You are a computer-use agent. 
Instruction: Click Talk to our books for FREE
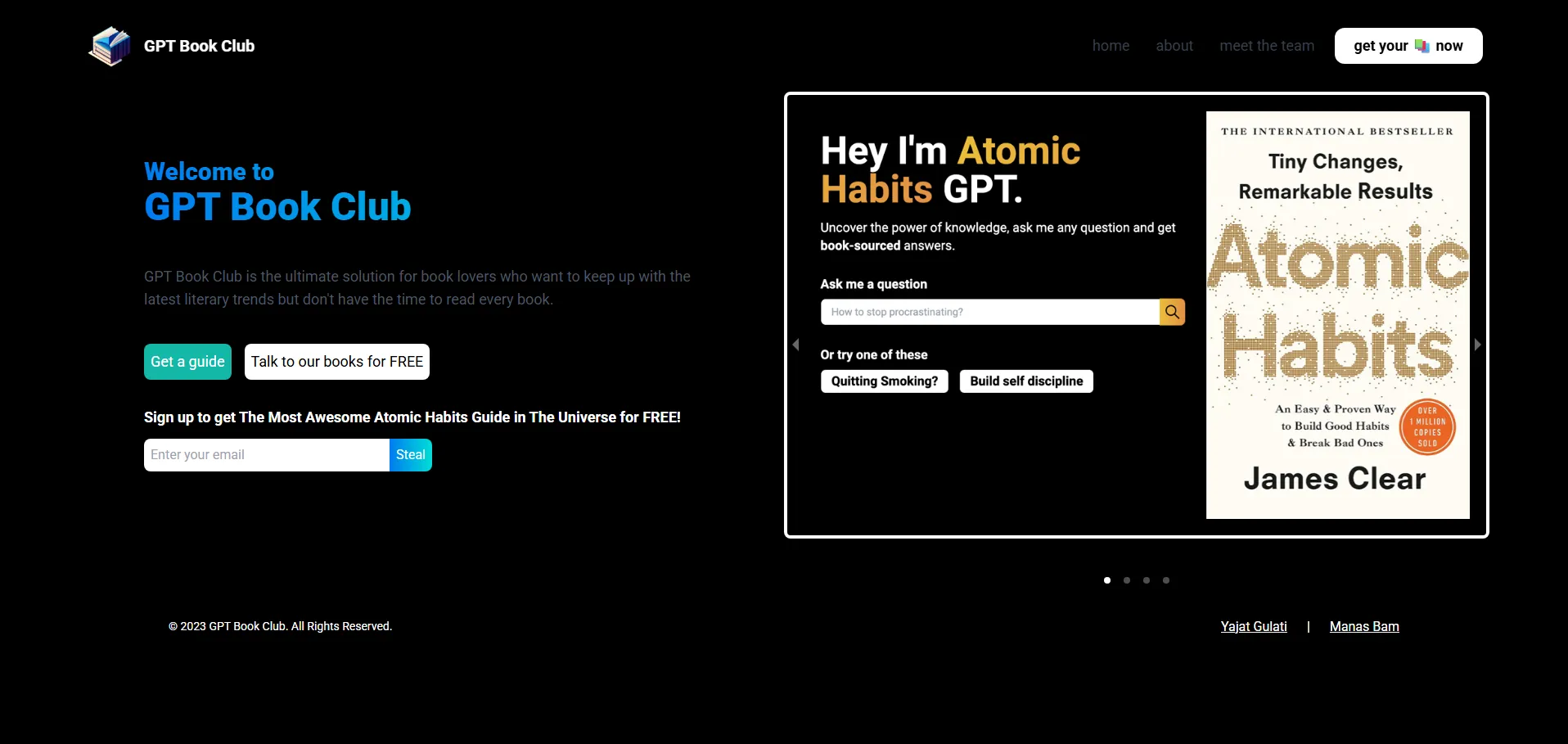point(336,362)
